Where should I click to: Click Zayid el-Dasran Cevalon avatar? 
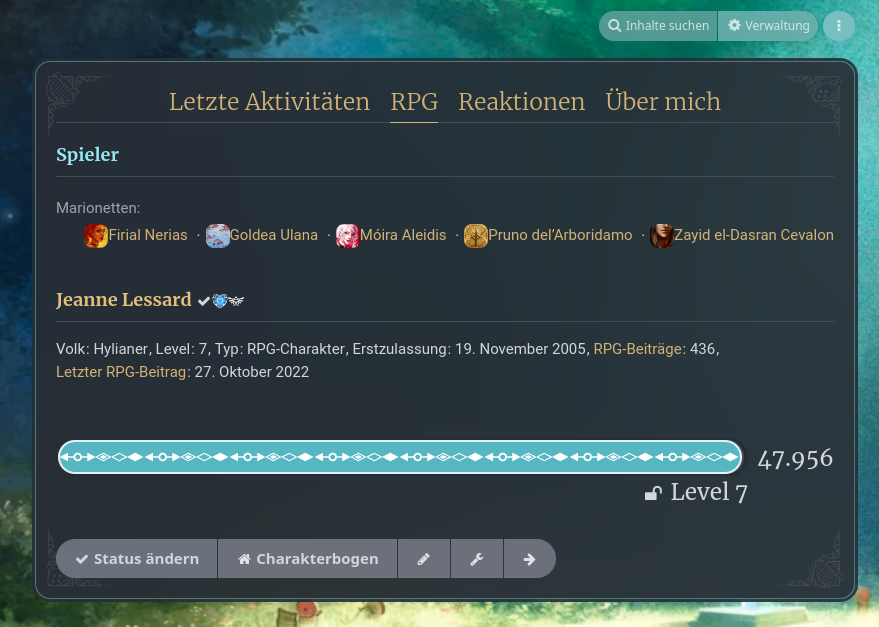pos(661,236)
